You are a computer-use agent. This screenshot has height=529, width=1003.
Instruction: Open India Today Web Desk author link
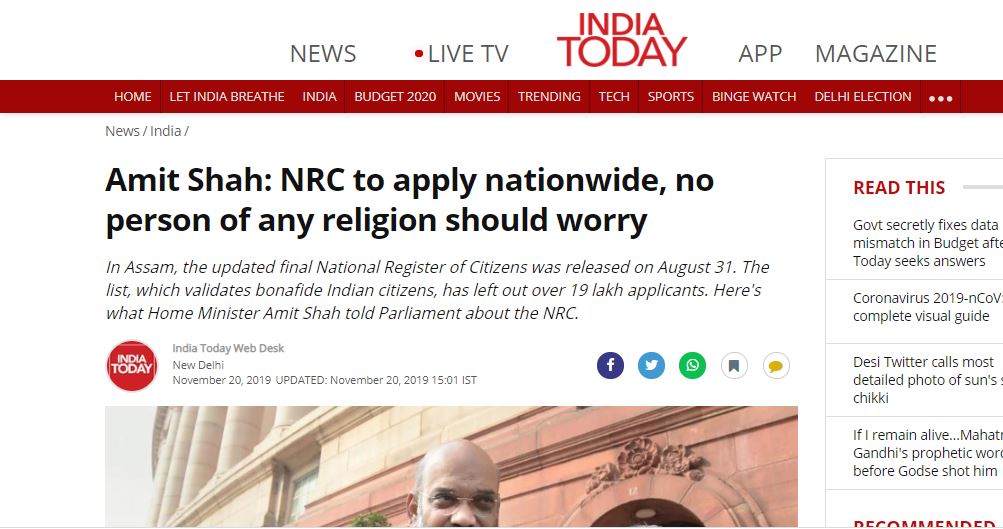tap(228, 348)
